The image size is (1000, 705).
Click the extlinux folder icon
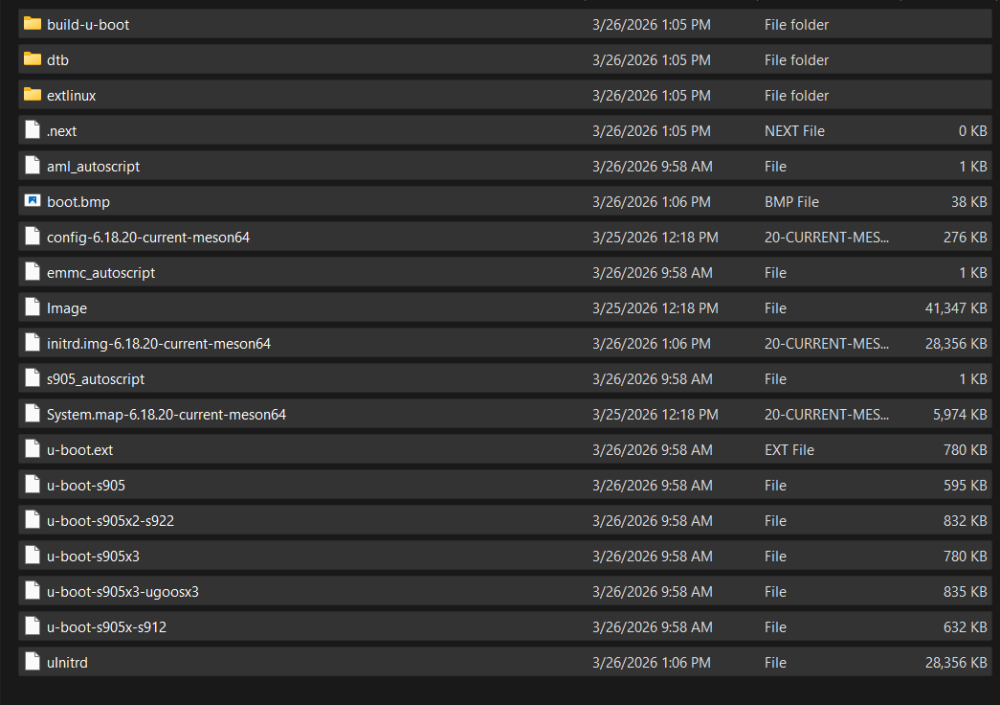32,95
